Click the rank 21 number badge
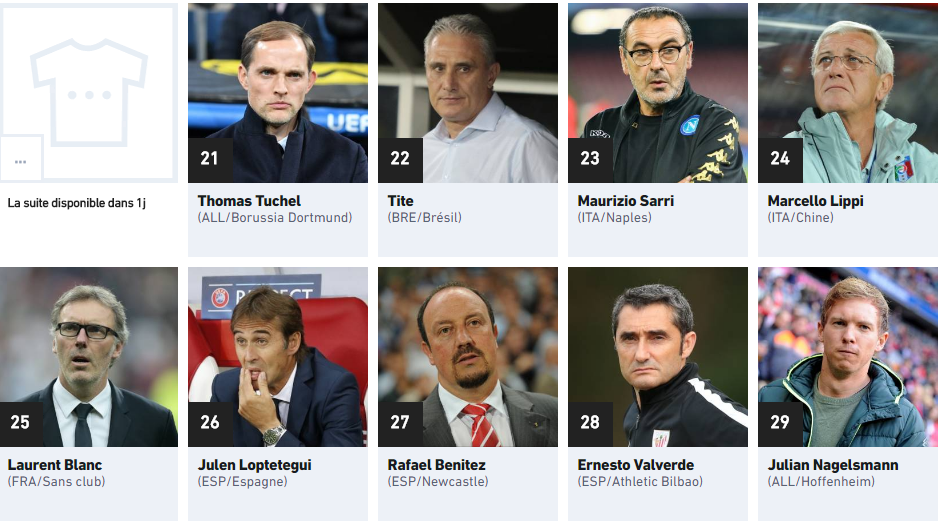This screenshot has height=531, width=938. pos(210,160)
